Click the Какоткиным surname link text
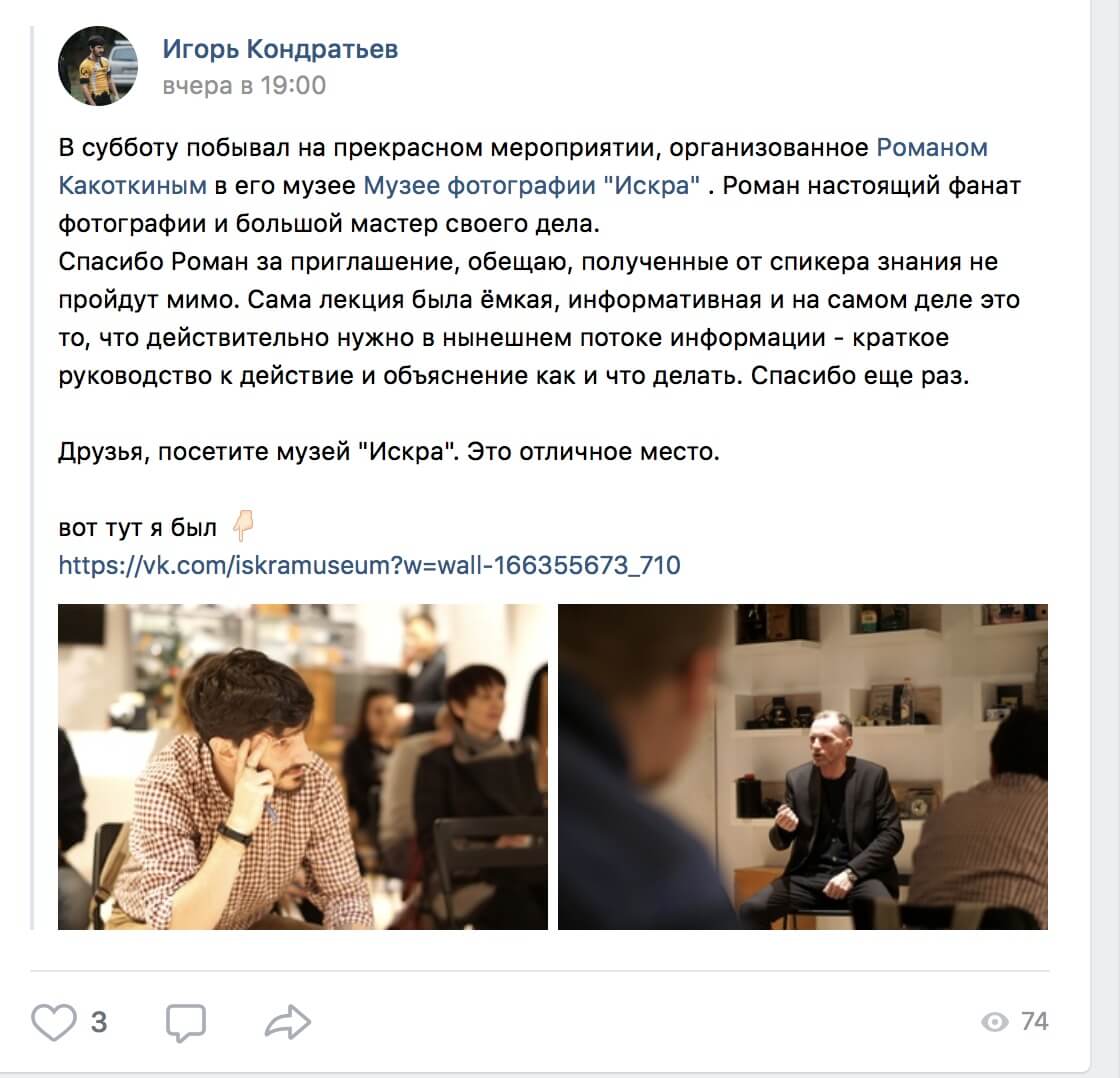This screenshot has height=1078, width=1120. 132,186
